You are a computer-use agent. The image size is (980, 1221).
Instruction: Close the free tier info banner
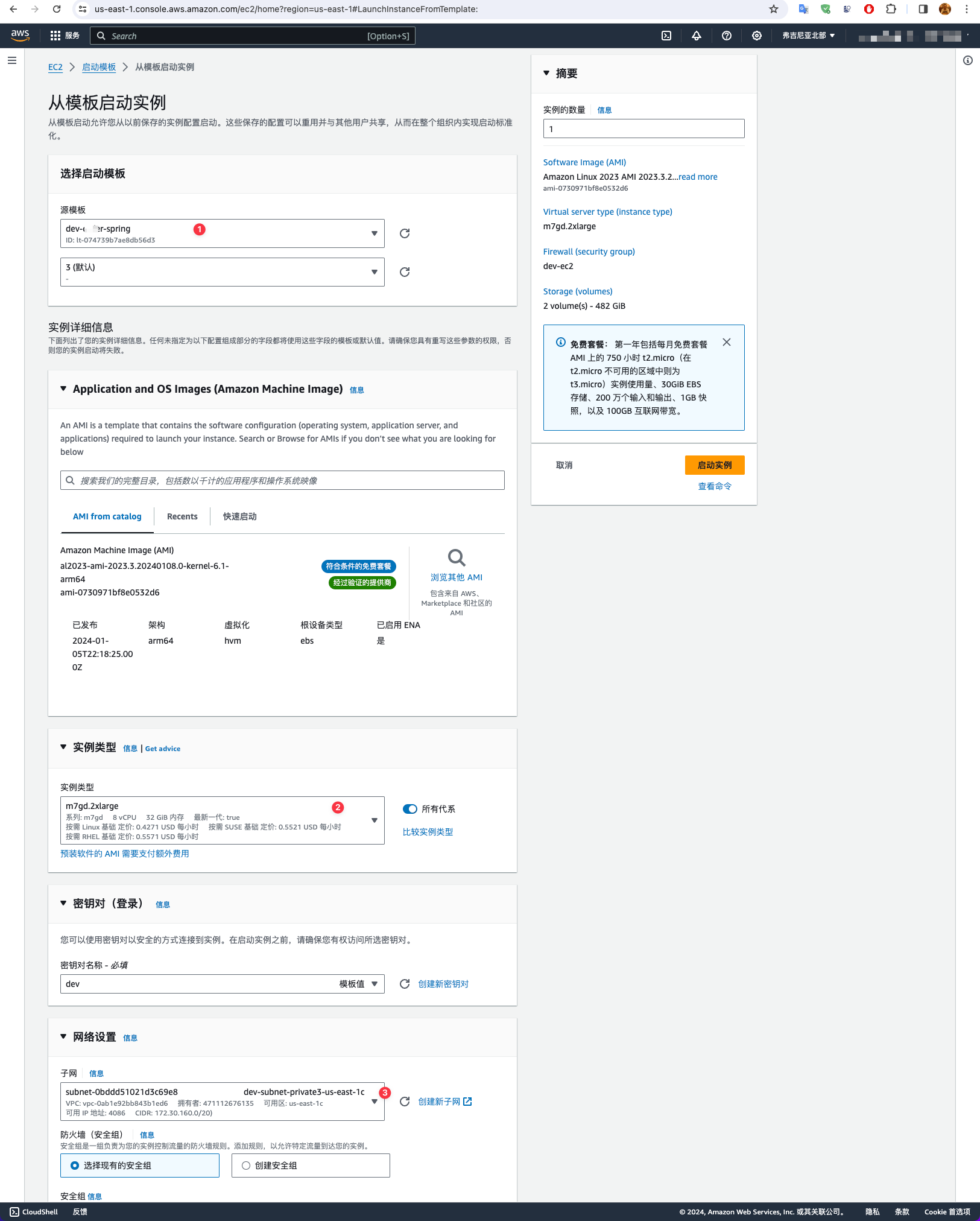tap(727, 342)
